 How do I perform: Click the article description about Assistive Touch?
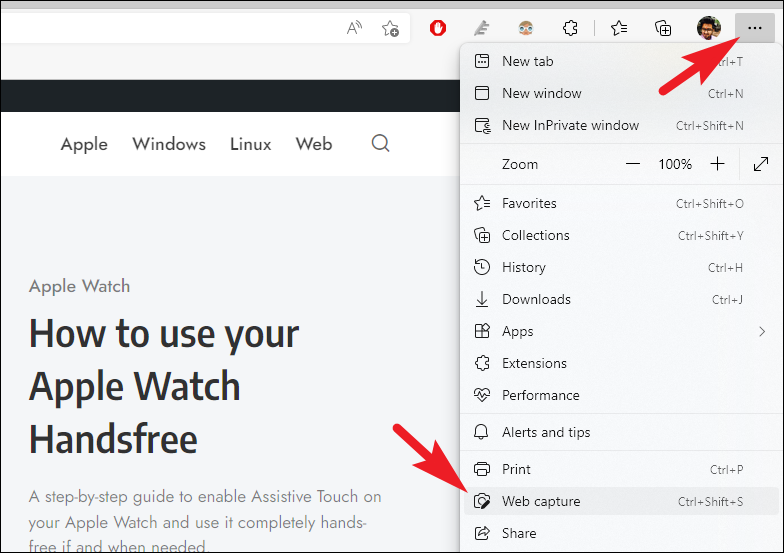click(205, 522)
